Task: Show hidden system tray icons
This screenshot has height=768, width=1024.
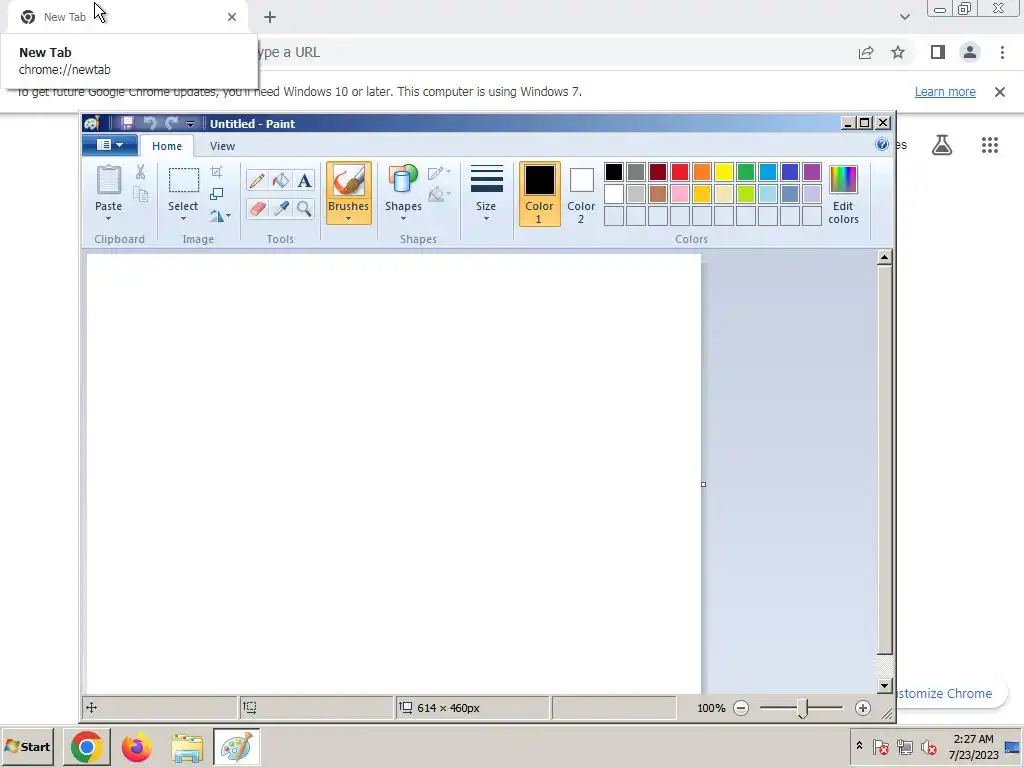Action: pos(859,746)
